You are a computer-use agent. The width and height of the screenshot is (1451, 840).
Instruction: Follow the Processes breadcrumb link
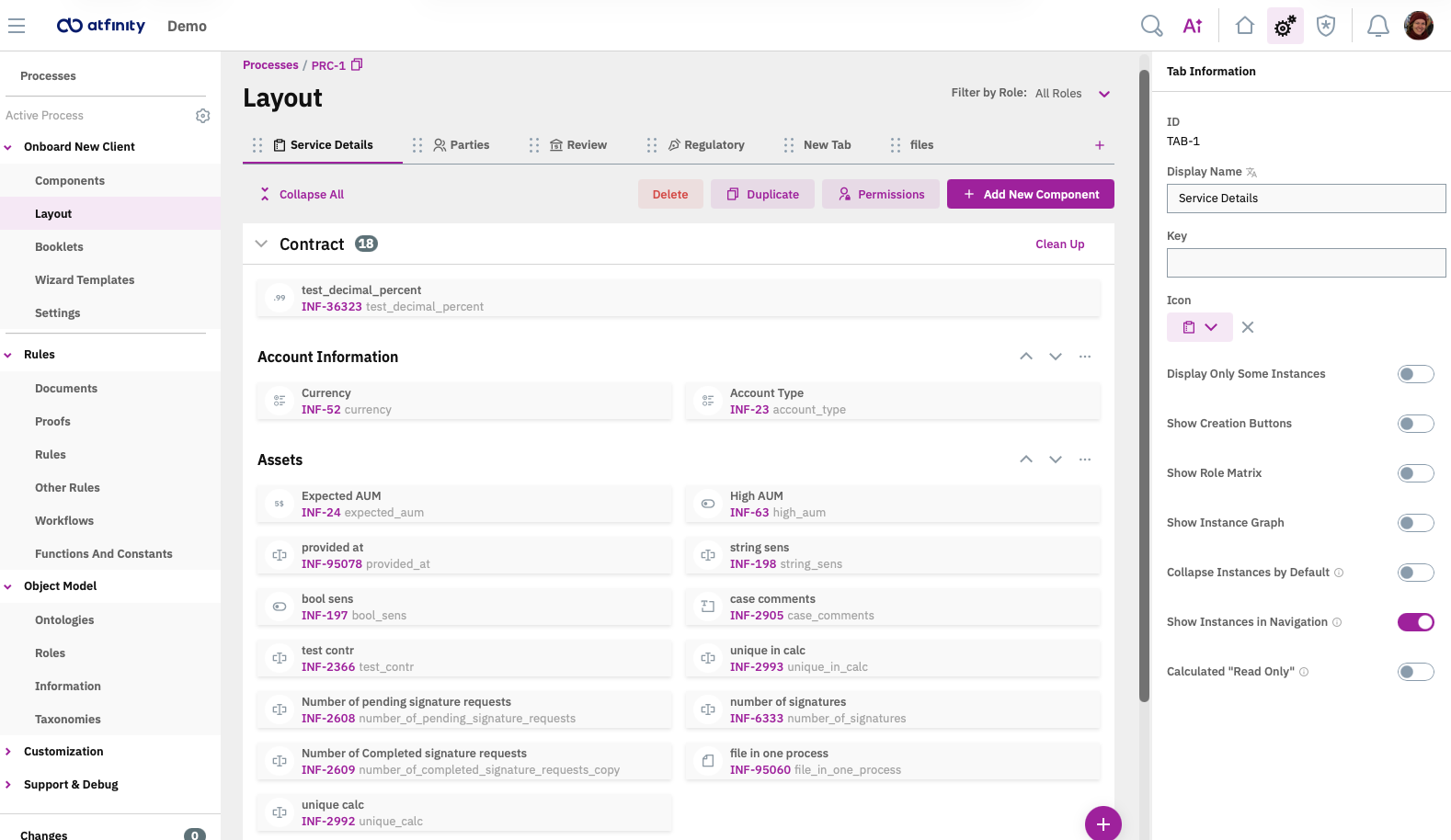click(270, 65)
